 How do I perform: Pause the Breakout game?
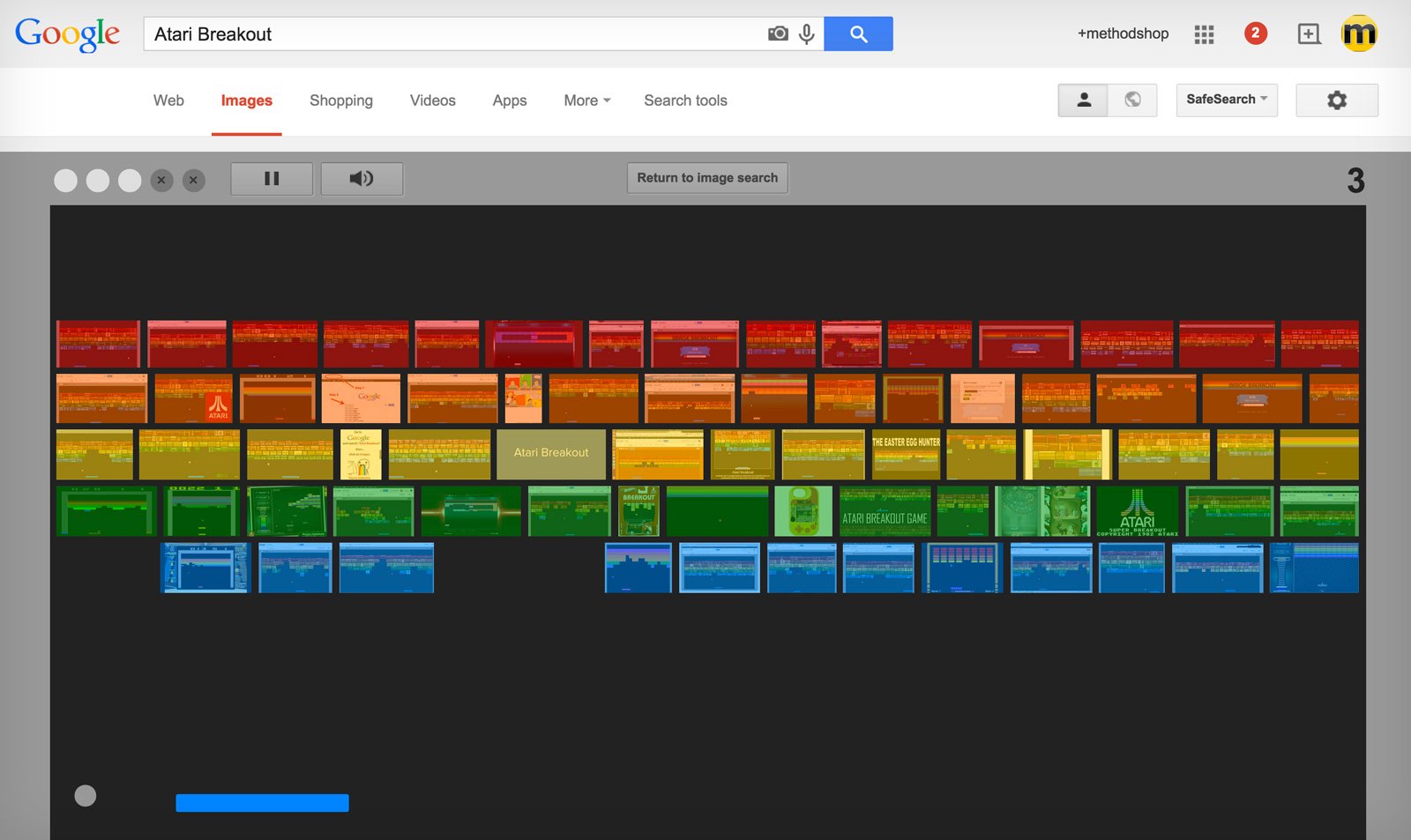(272, 179)
